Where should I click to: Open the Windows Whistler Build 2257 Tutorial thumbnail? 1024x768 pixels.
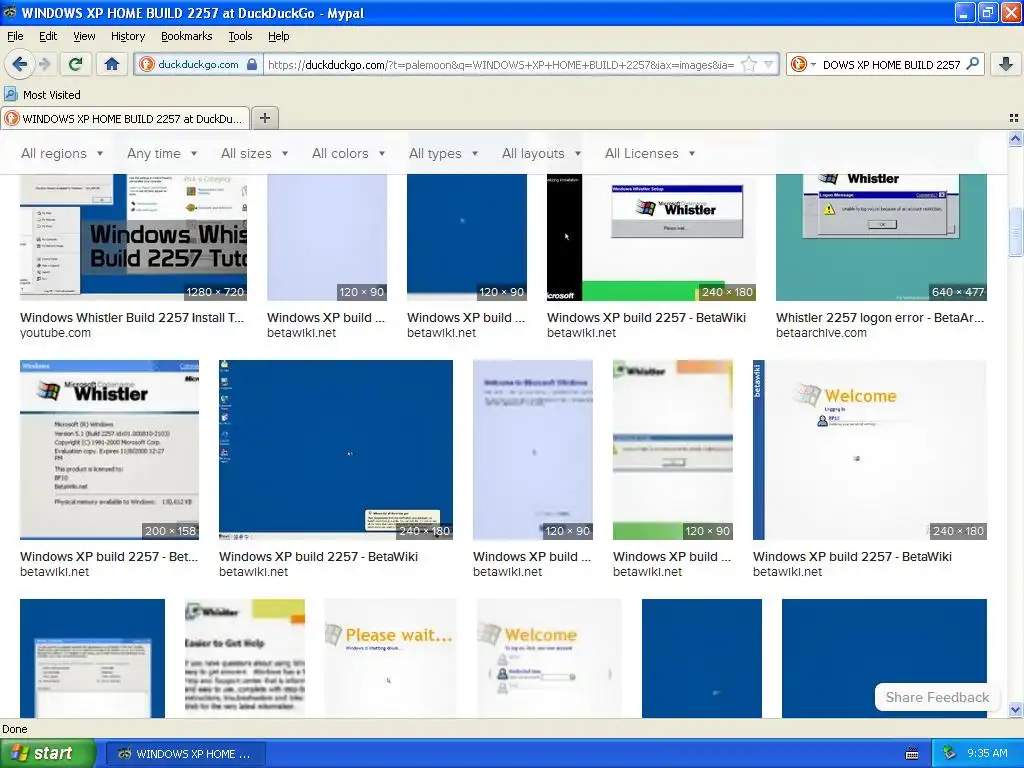pyautogui.click(x=133, y=238)
